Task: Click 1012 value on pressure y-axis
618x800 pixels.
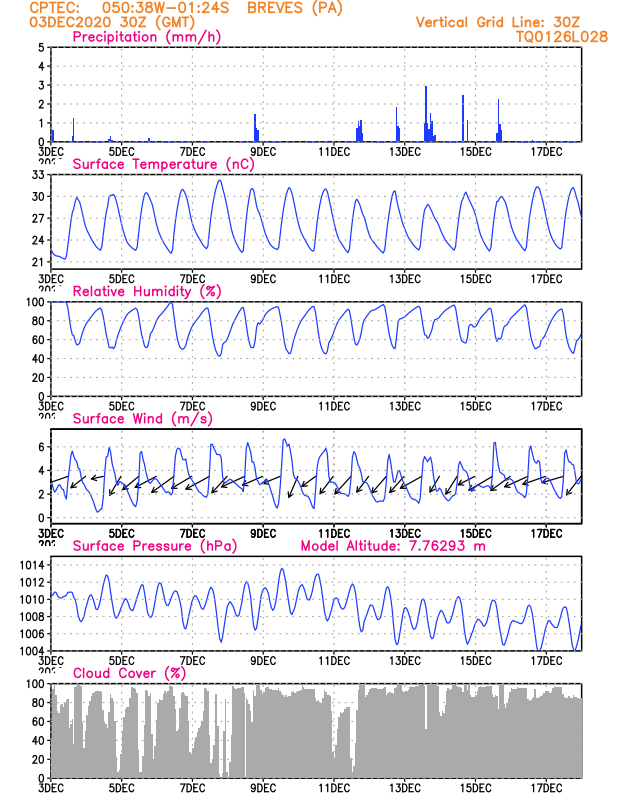Action: (32, 582)
